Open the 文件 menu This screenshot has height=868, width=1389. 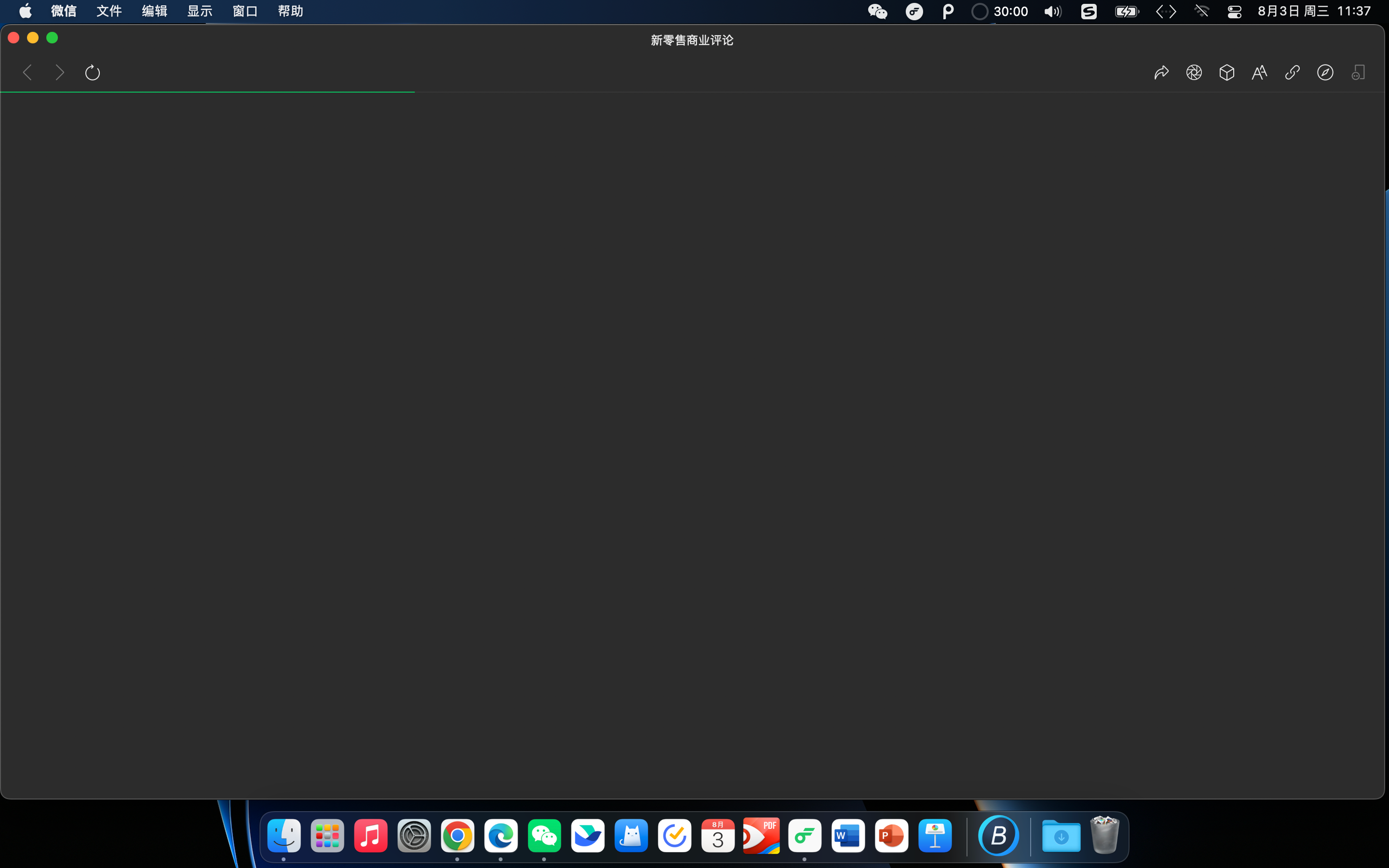coord(109,12)
